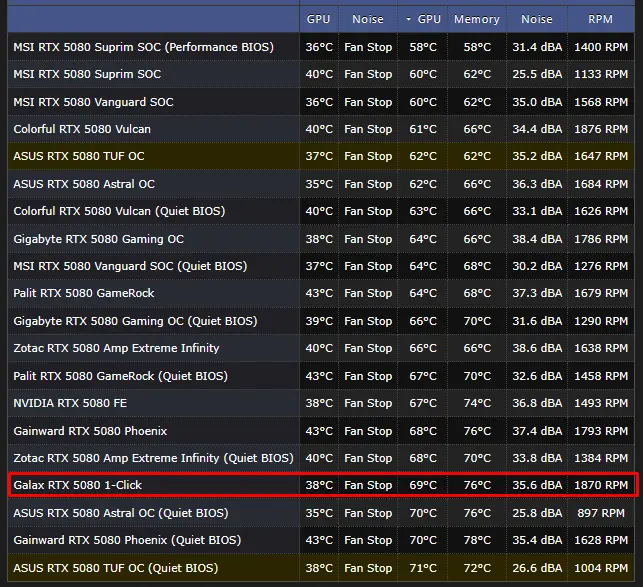643x587 pixels.
Task: Select the 33.1 dBA cell
Action: tap(537, 211)
